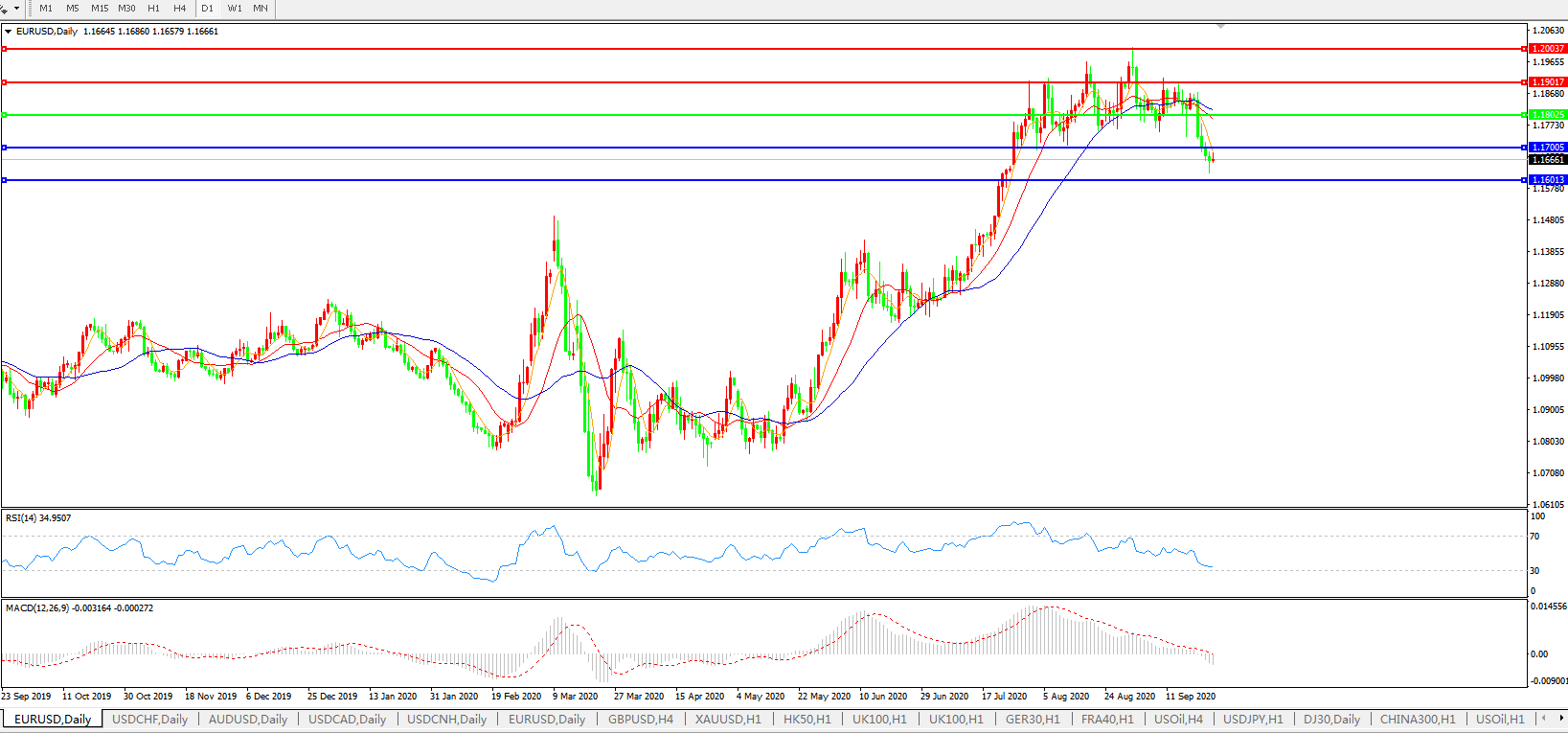Open the dropdown arrow beside top-left toolbar icon
Image resolution: width=1568 pixels, height=733 pixels.
point(17,9)
